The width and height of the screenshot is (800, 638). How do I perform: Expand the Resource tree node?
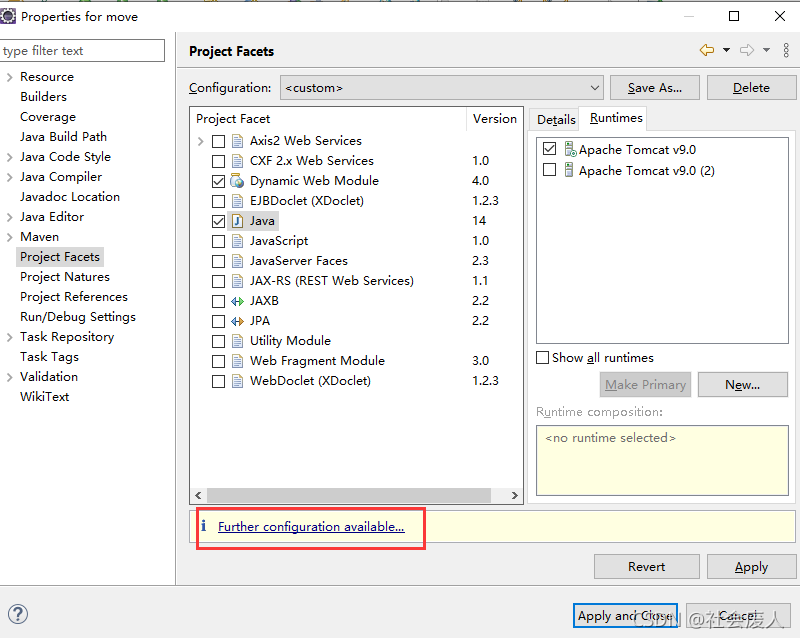pos(9,77)
